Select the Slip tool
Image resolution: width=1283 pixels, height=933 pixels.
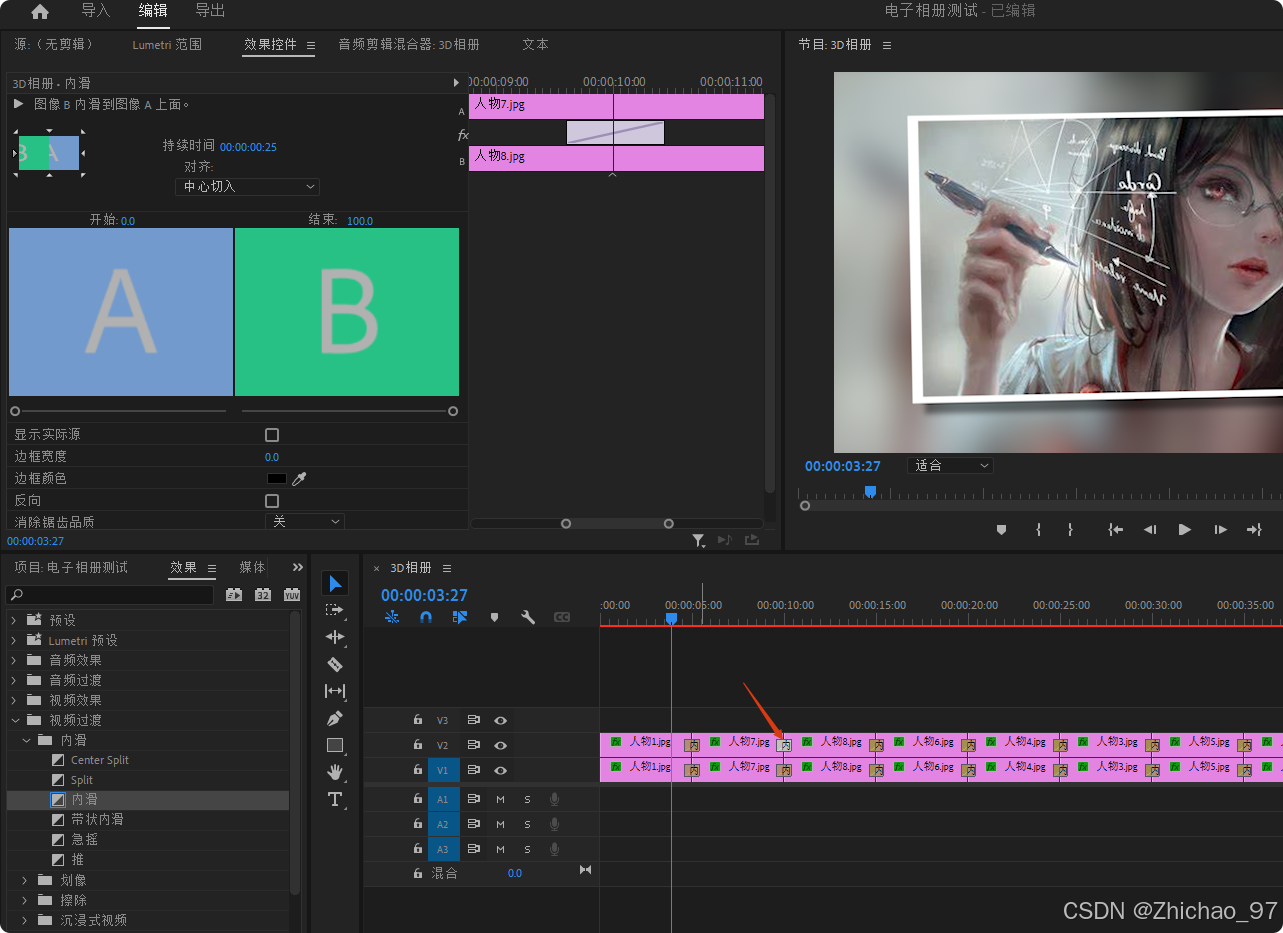[335, 691]
